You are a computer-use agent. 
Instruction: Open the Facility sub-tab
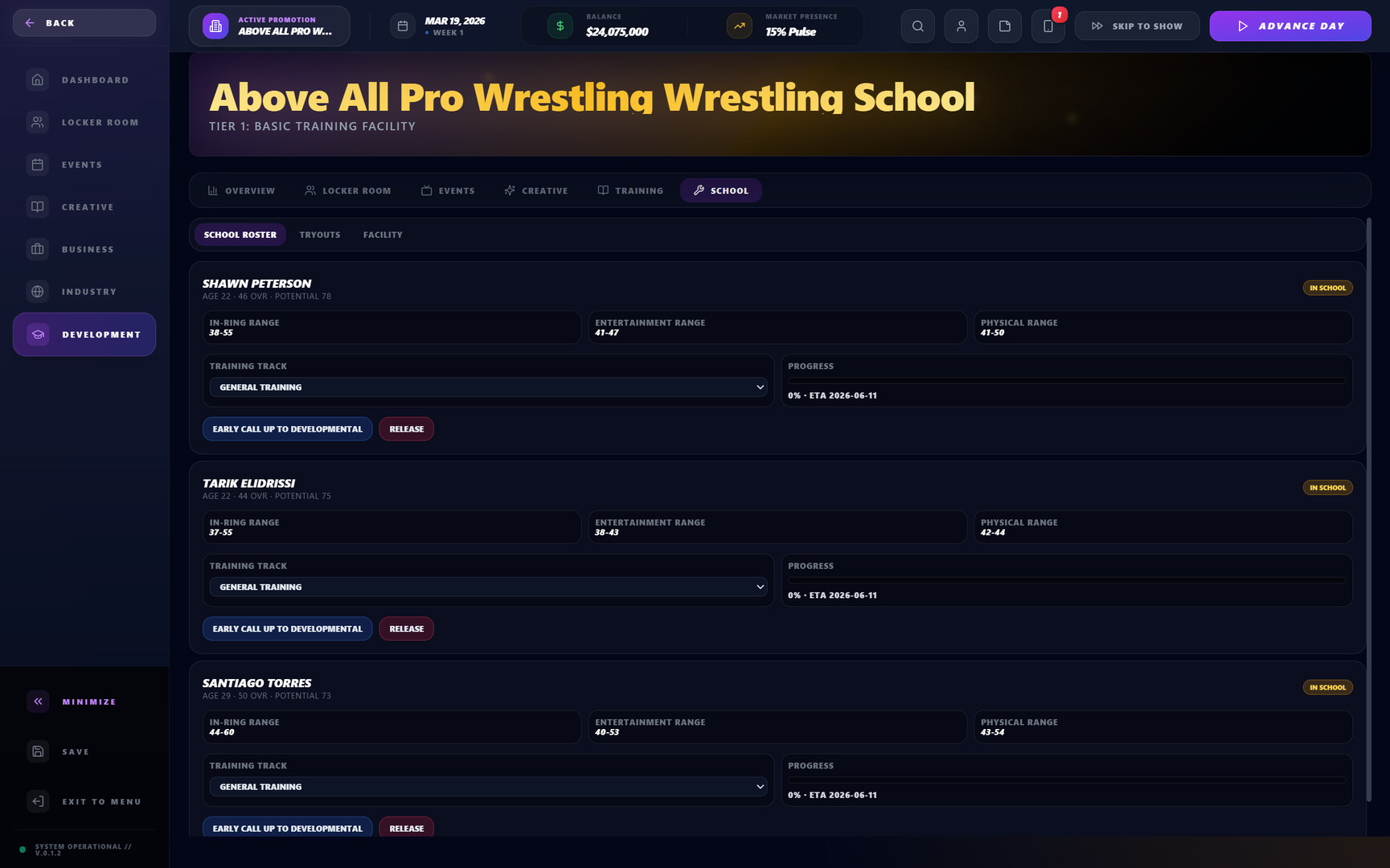click(x=382, y=235)
